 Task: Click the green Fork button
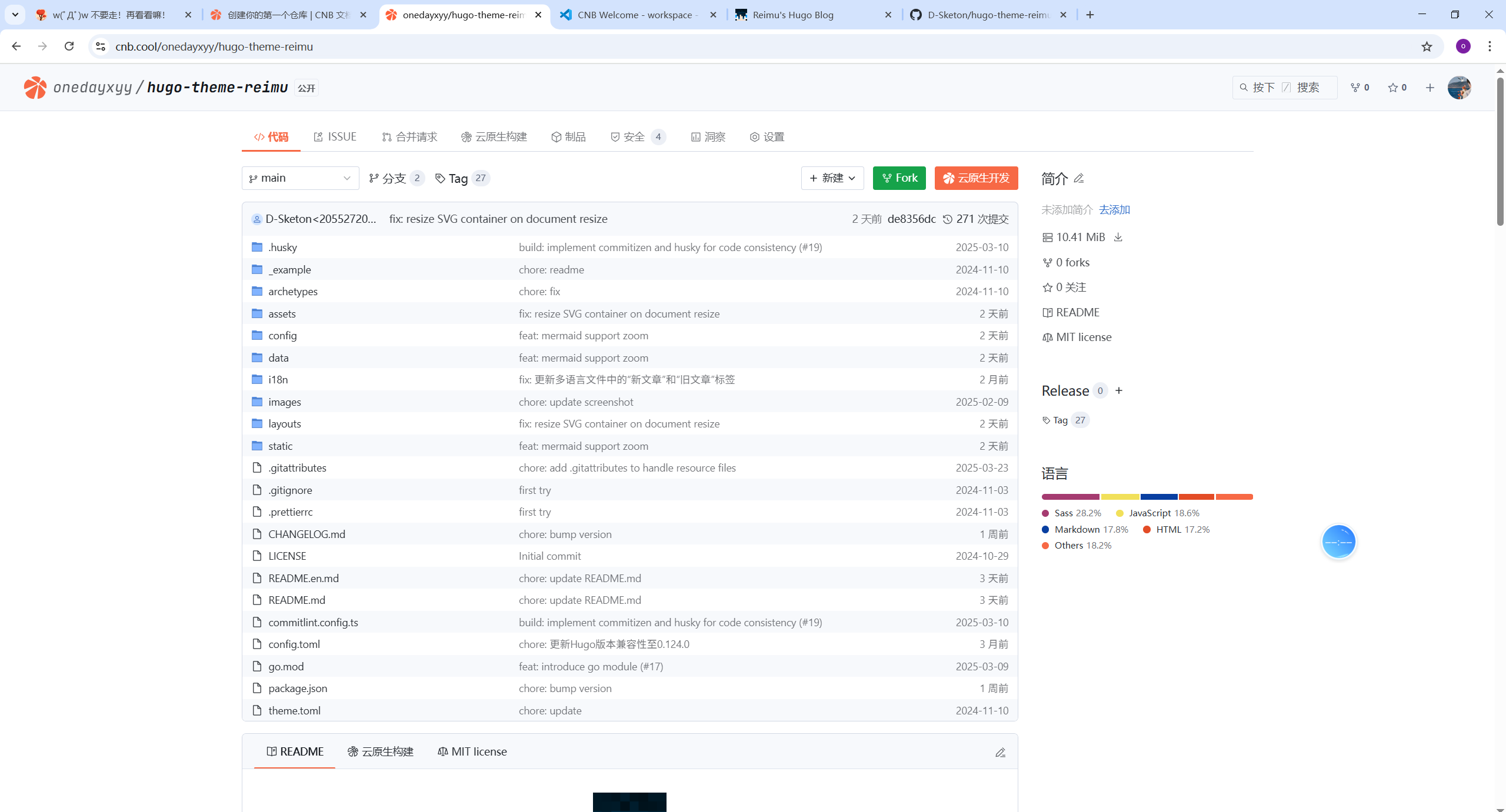coord(899,178)
